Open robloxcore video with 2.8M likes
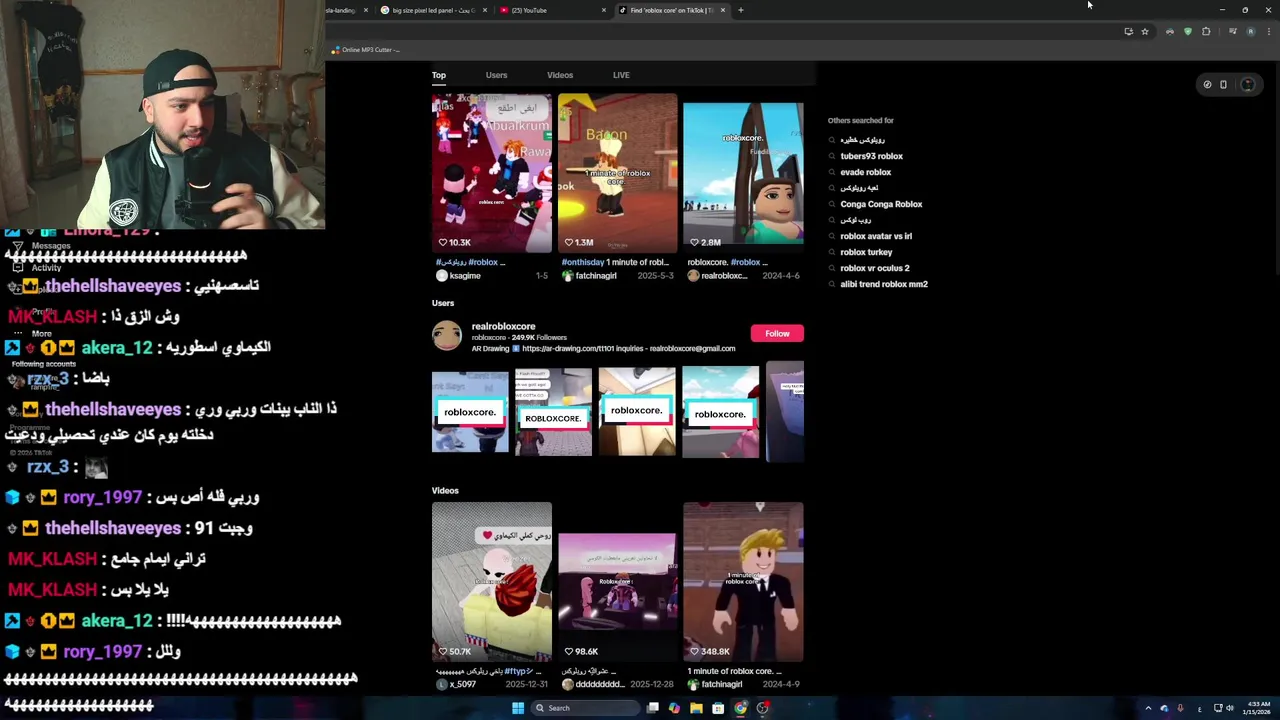Viewport: 1280px width, 720px height. coord(743,173)
